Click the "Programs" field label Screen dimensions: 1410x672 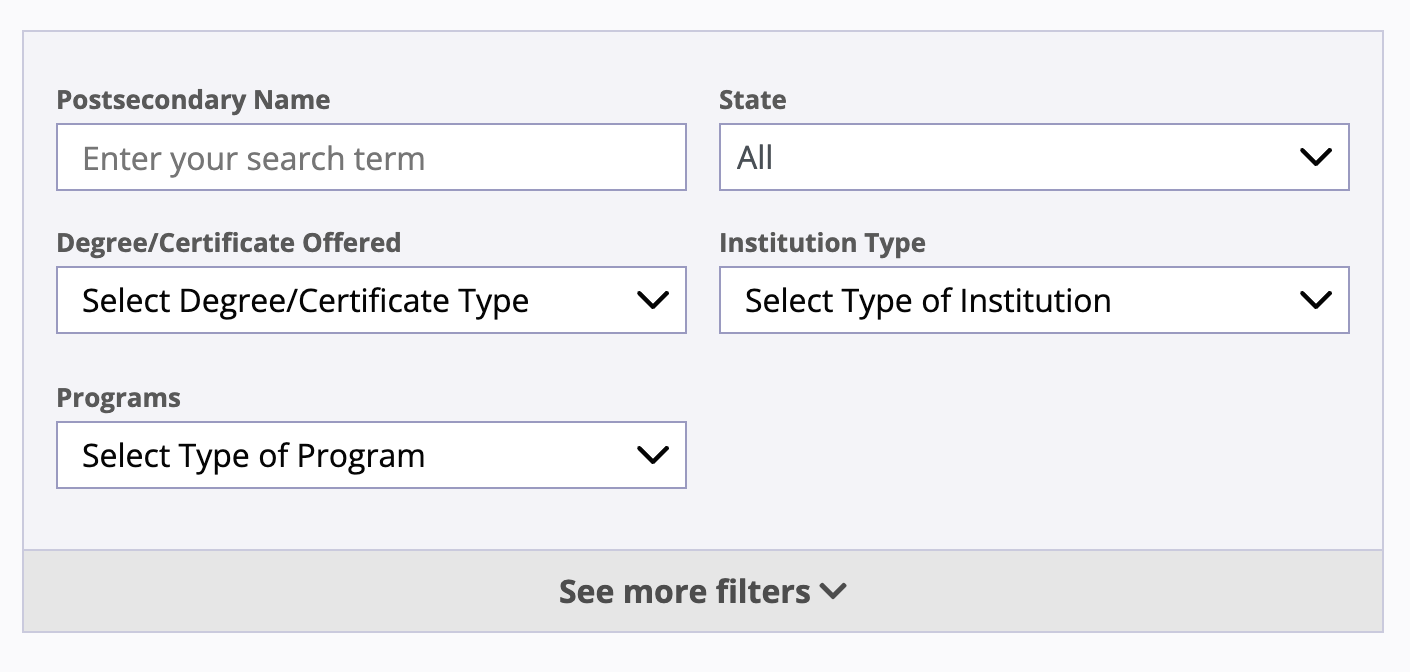(x=118, y=398)
